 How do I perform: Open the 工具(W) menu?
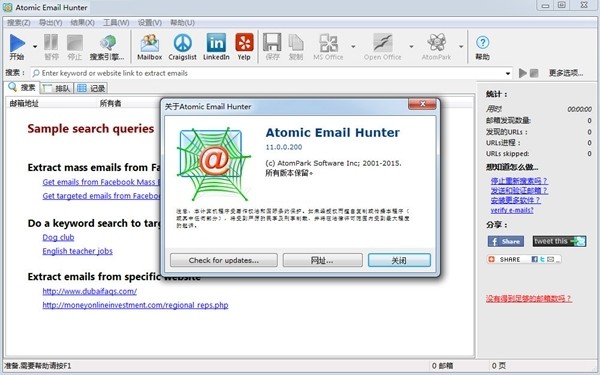[116, 23]
